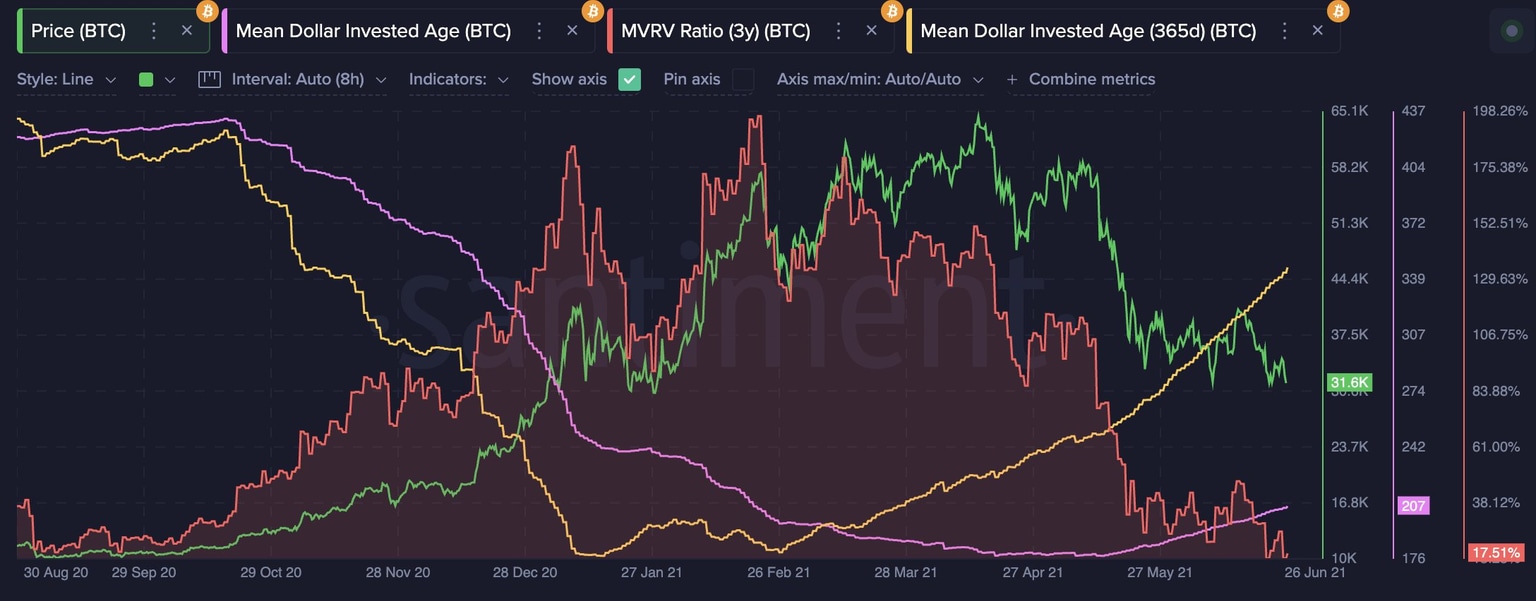
Task: Disable the Show axis checkbox
Action: point(629,78)
